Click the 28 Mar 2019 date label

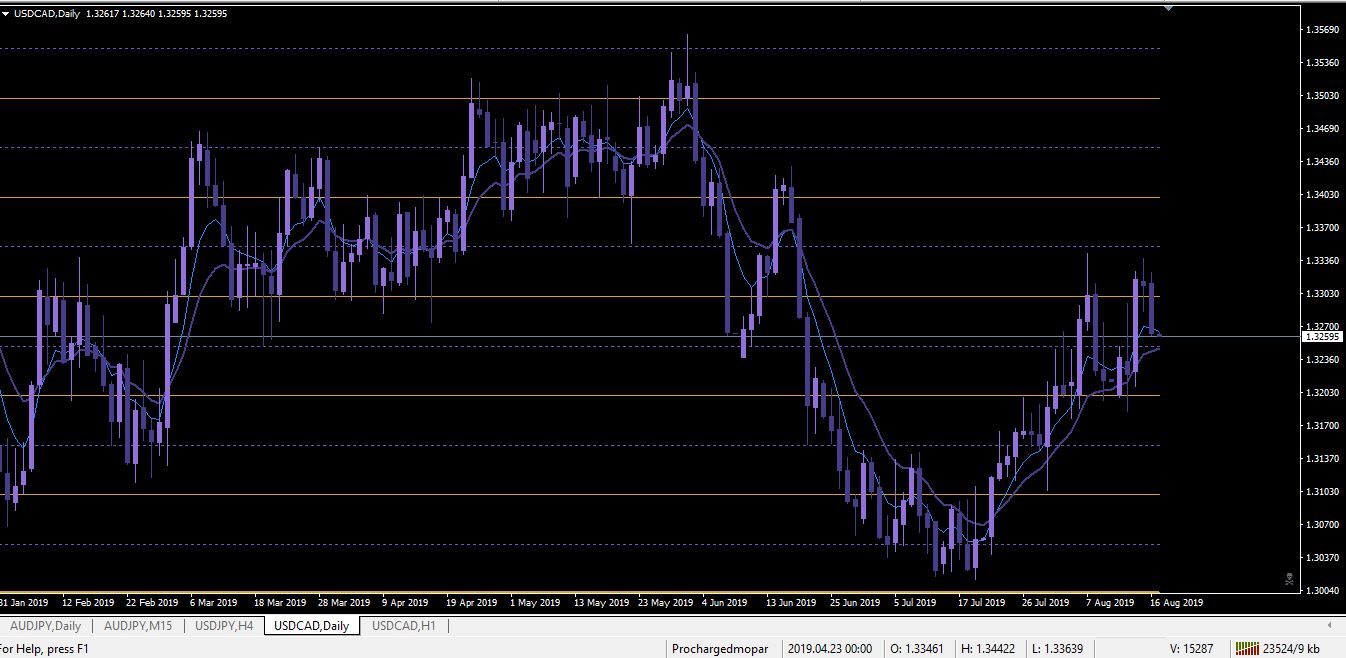344,603
